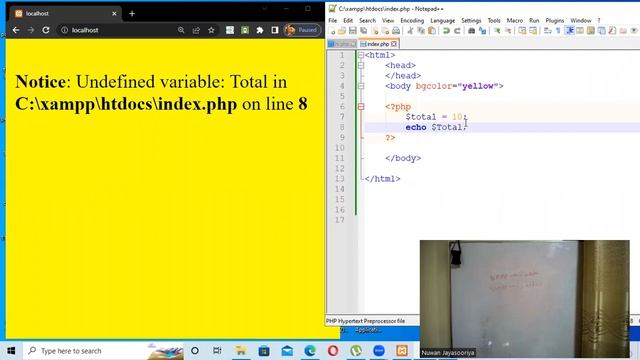640x360 pixels.
Task: Toggle Show All Characters pilcrow icon
Action: (558, 31)
